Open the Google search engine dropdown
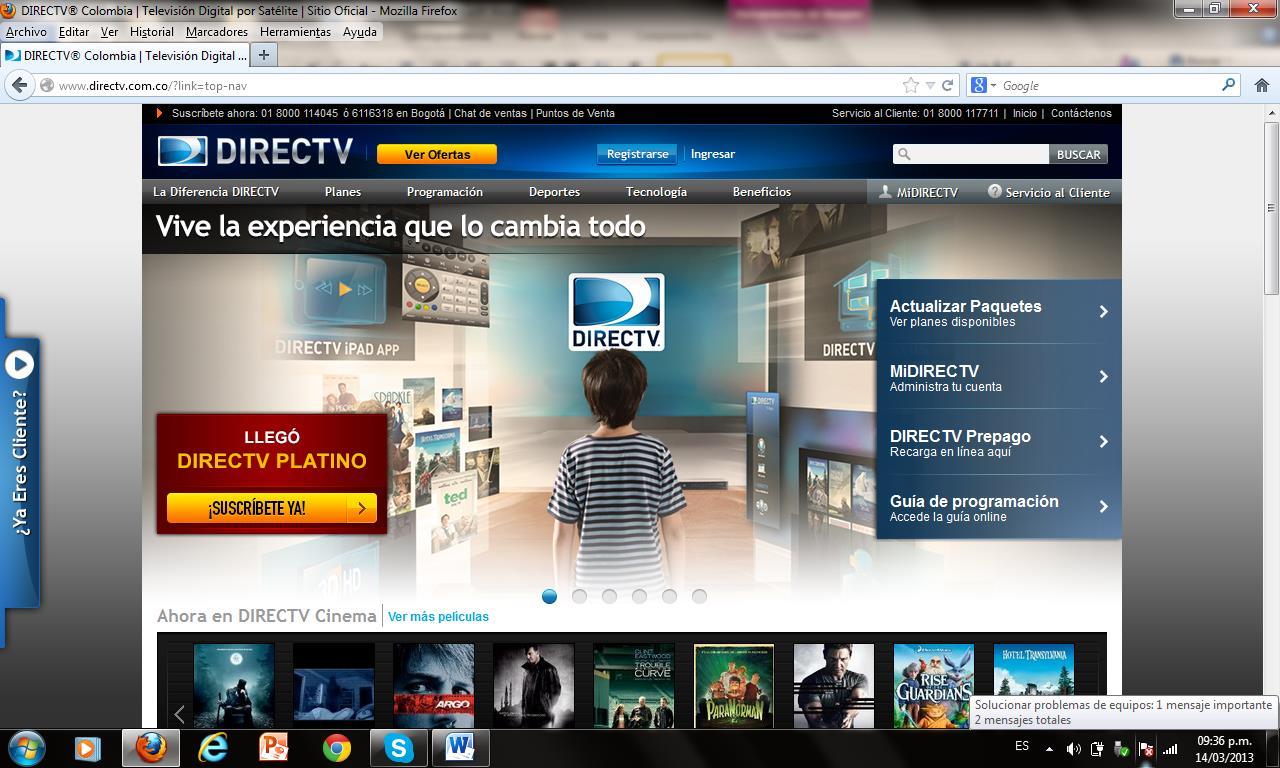Screen dimensions: 1280x768 984,85
